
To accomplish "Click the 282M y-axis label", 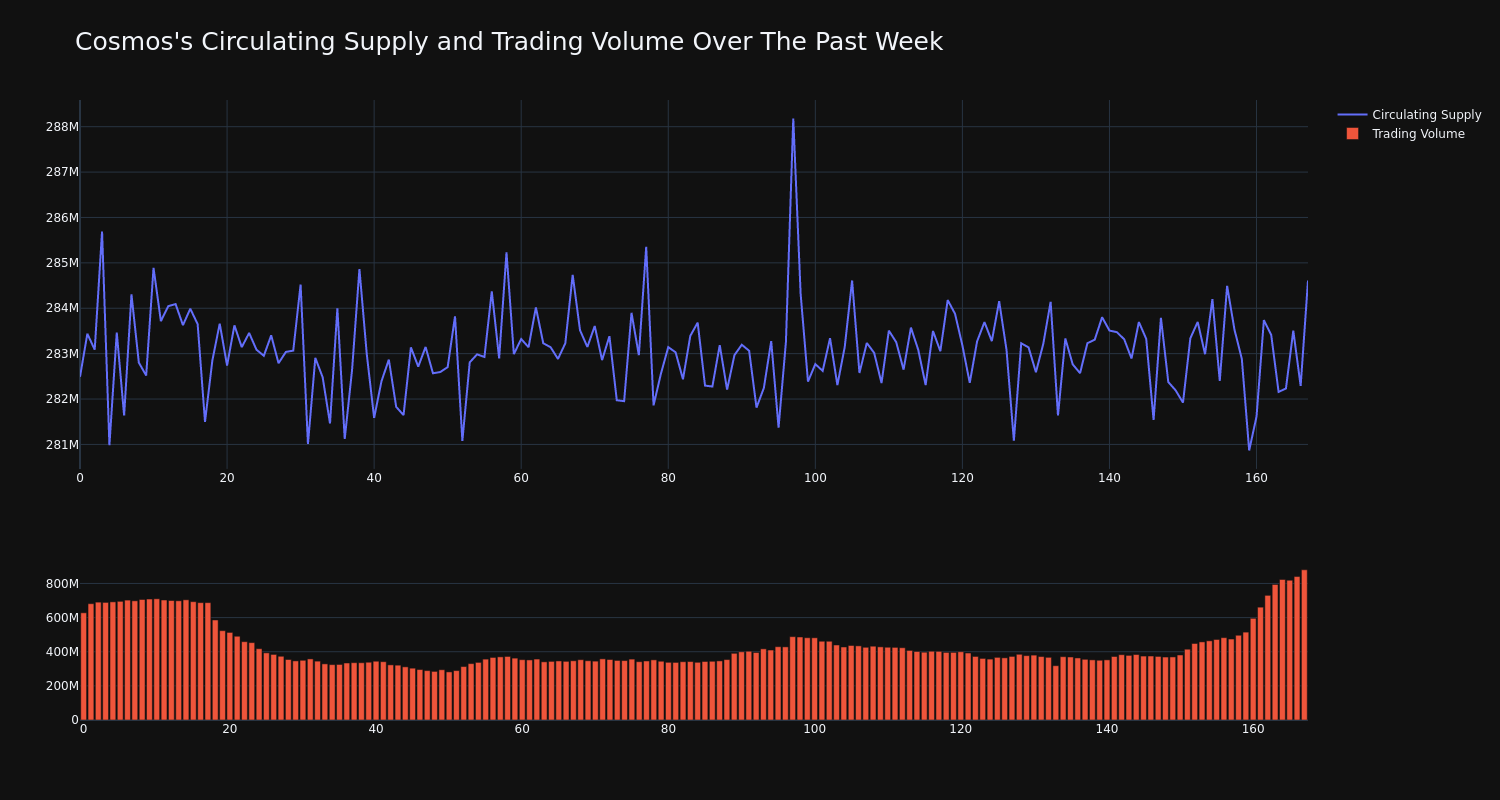I will (x=62, y=399).
